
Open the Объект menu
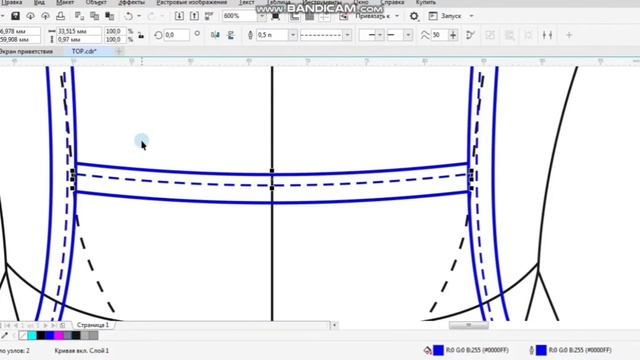[96, 2]
